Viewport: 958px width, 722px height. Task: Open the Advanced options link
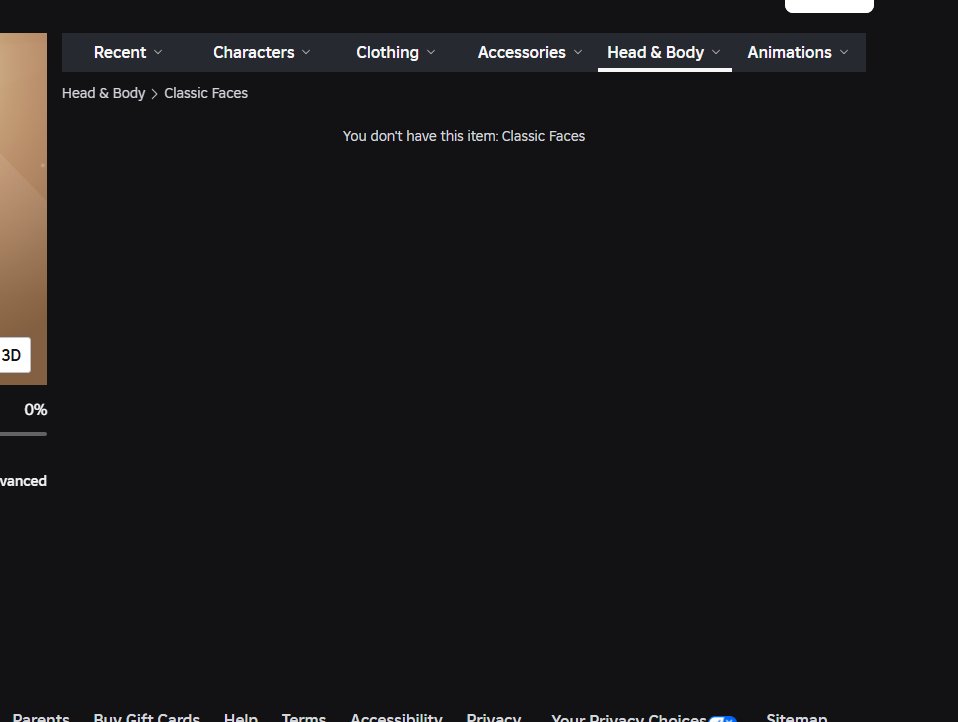23,481
